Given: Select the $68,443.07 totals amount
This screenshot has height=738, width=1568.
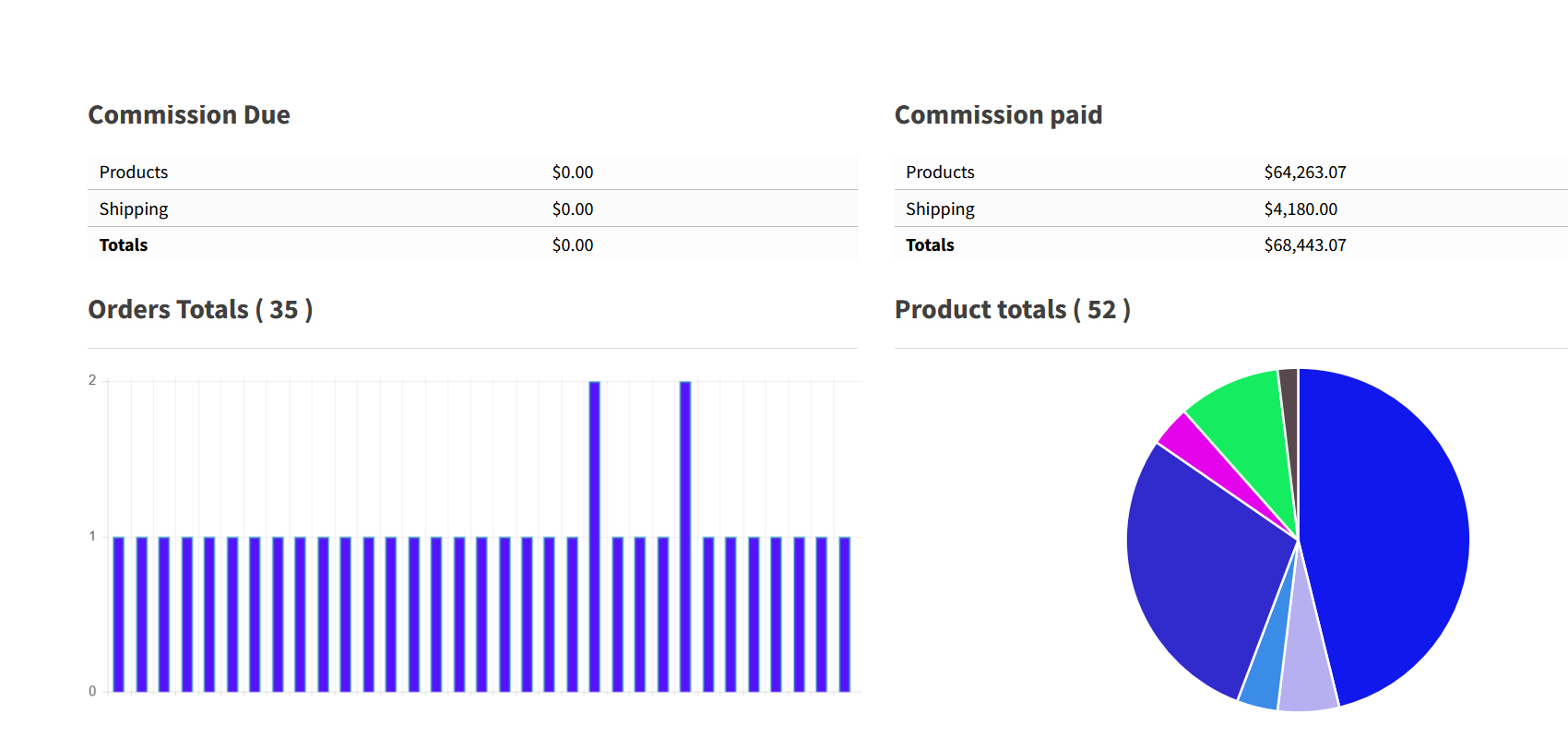Looking at the screenshot, I should 1304,245.
